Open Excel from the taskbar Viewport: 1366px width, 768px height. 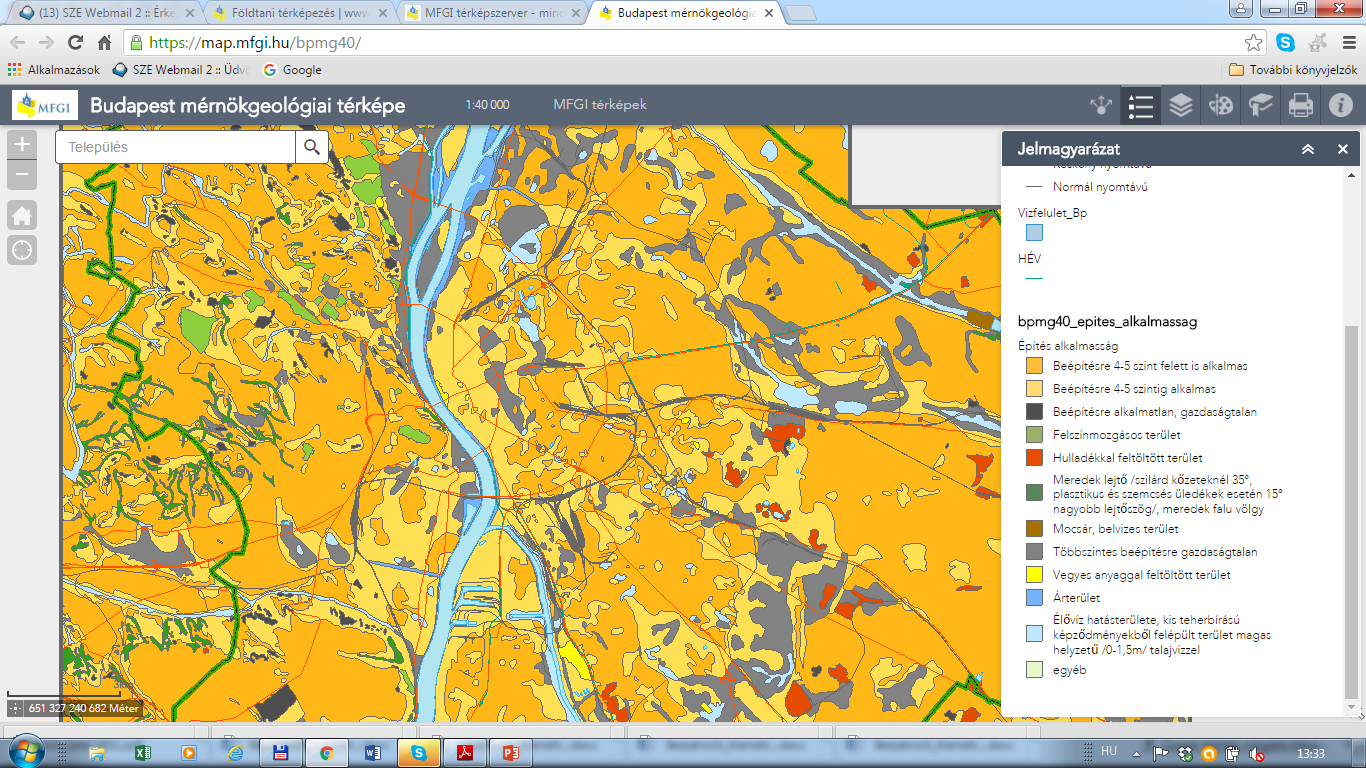(x=141, y=752)
